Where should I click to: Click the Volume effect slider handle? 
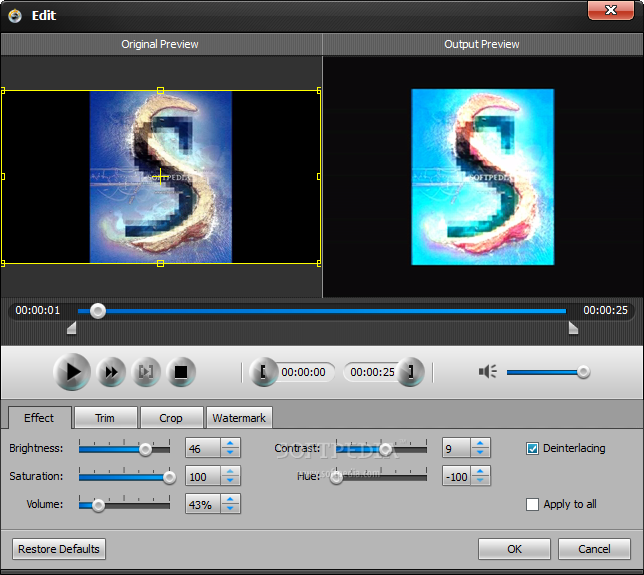click(98, 505)
